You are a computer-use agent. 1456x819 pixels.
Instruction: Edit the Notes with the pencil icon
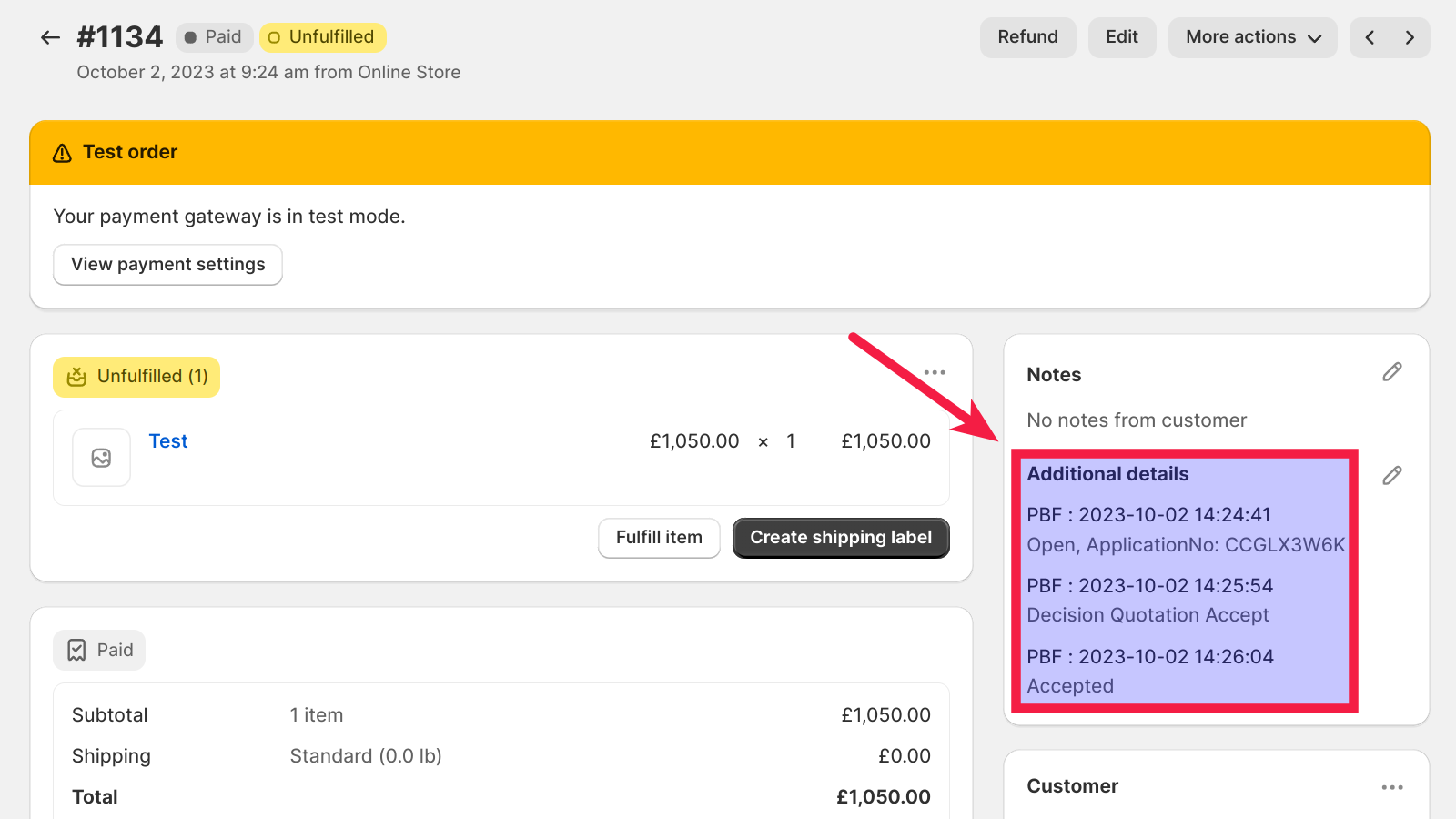(x=1391, y=372)
